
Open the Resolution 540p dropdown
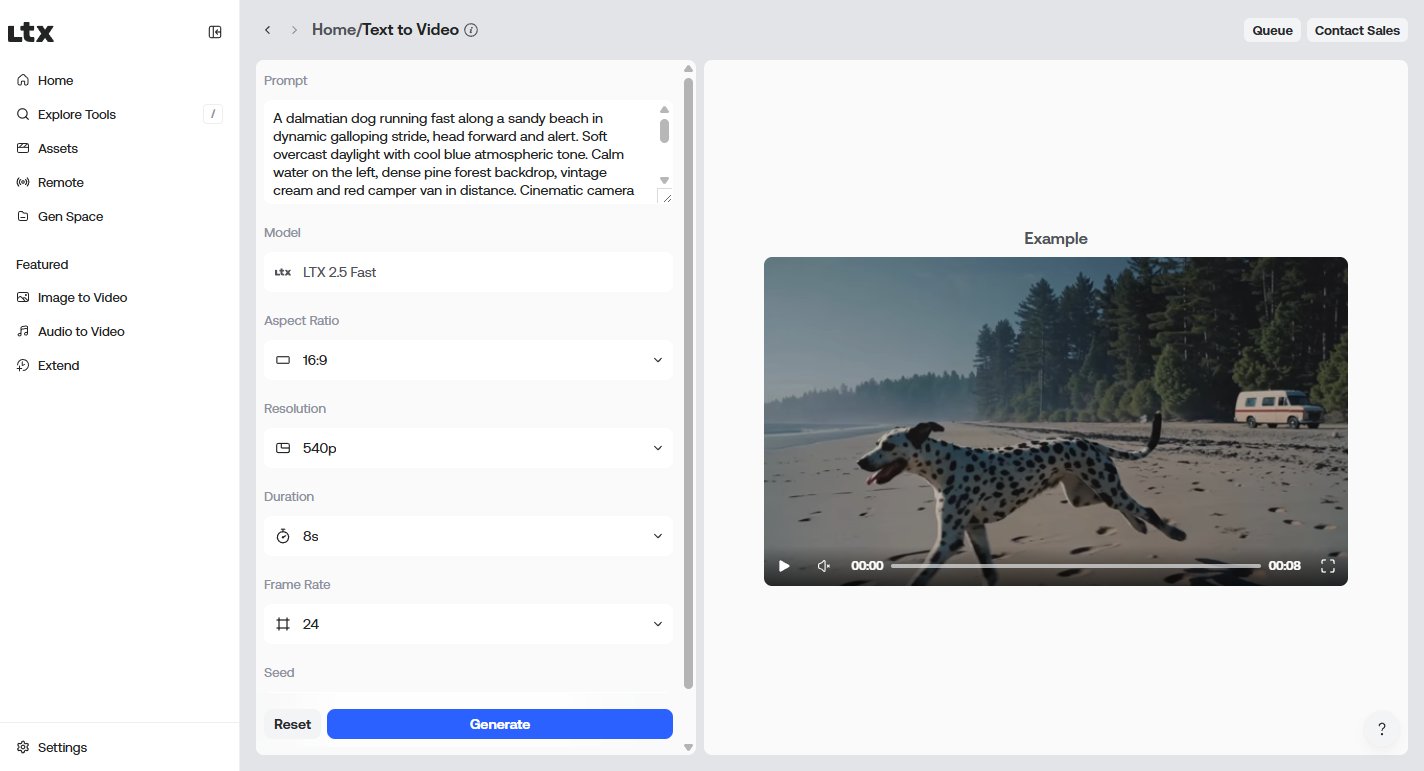click(468, 448)
